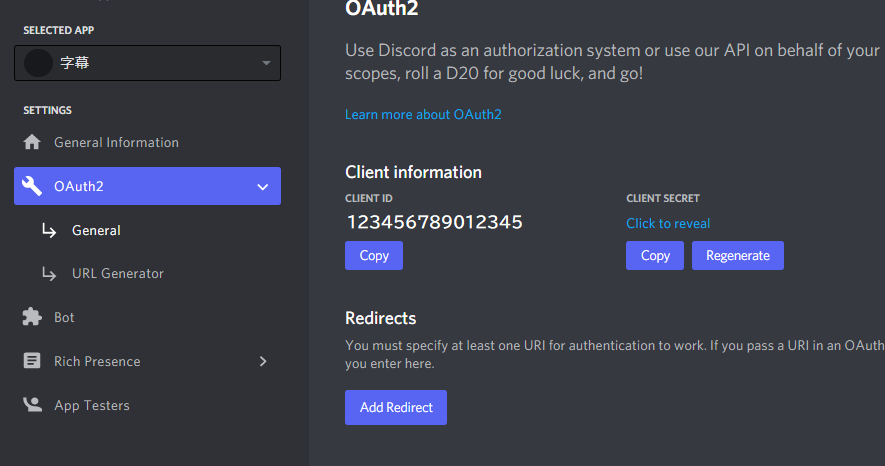Click the Client information heading
This screenshot has height=466, width=885.
tap(413, 172)
